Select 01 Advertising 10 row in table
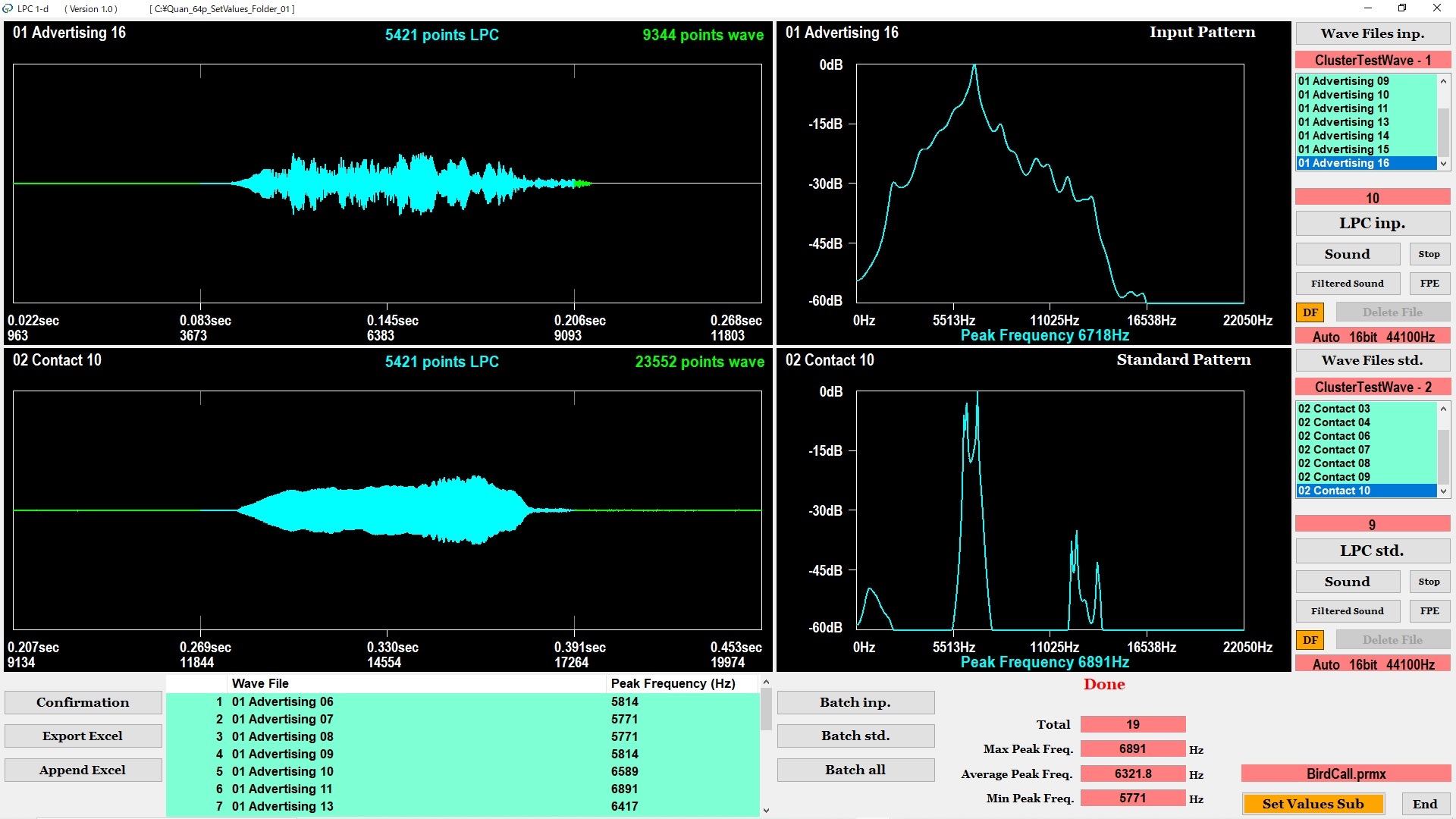Viewport: 1456px width, 819px height. (x=282, y=771)
